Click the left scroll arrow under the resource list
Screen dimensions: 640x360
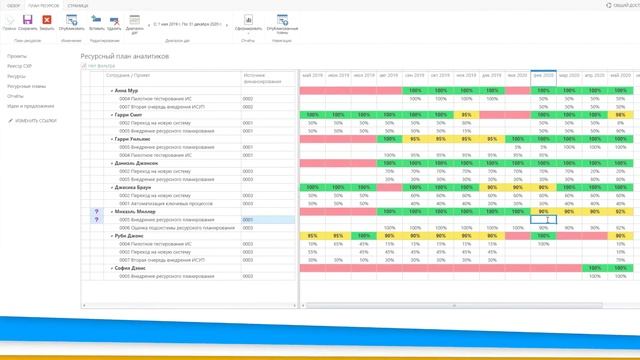(84, 305)
